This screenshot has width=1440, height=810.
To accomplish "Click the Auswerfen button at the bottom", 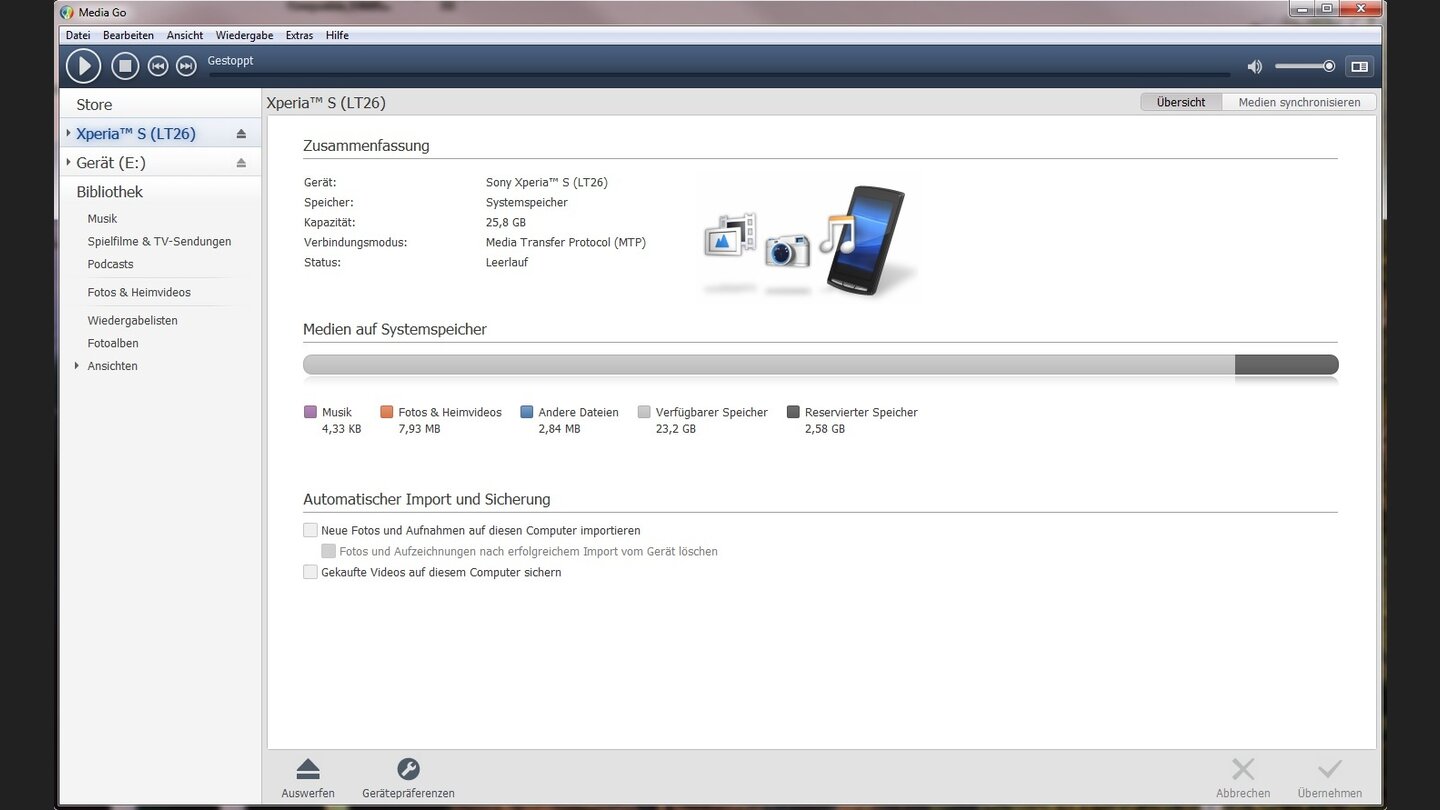I will coord(308,779).
